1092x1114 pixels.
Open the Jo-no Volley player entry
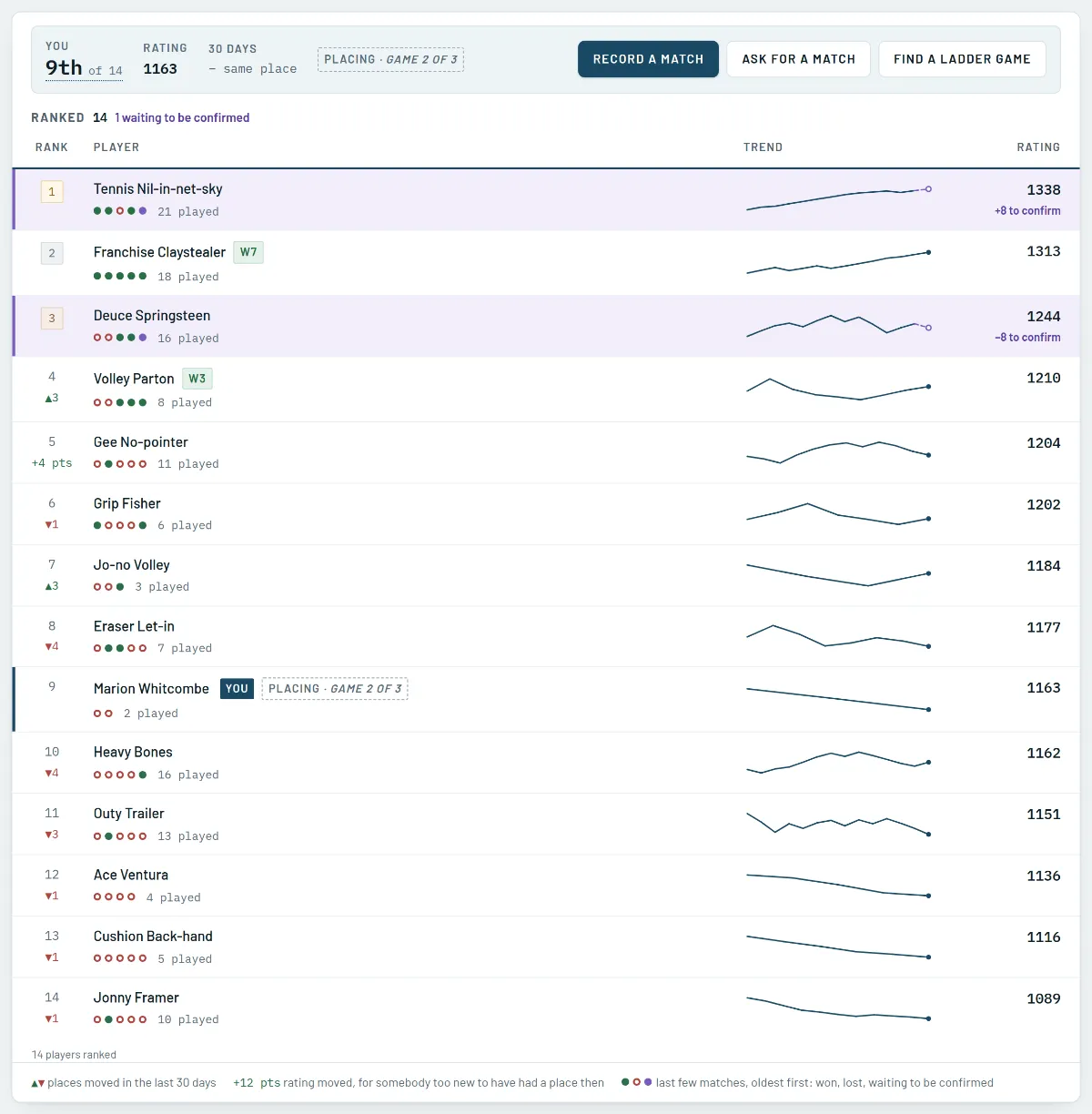132,565
